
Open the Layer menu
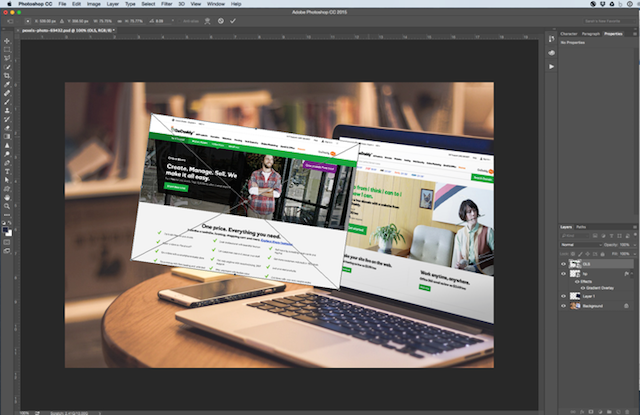[113, 4]
